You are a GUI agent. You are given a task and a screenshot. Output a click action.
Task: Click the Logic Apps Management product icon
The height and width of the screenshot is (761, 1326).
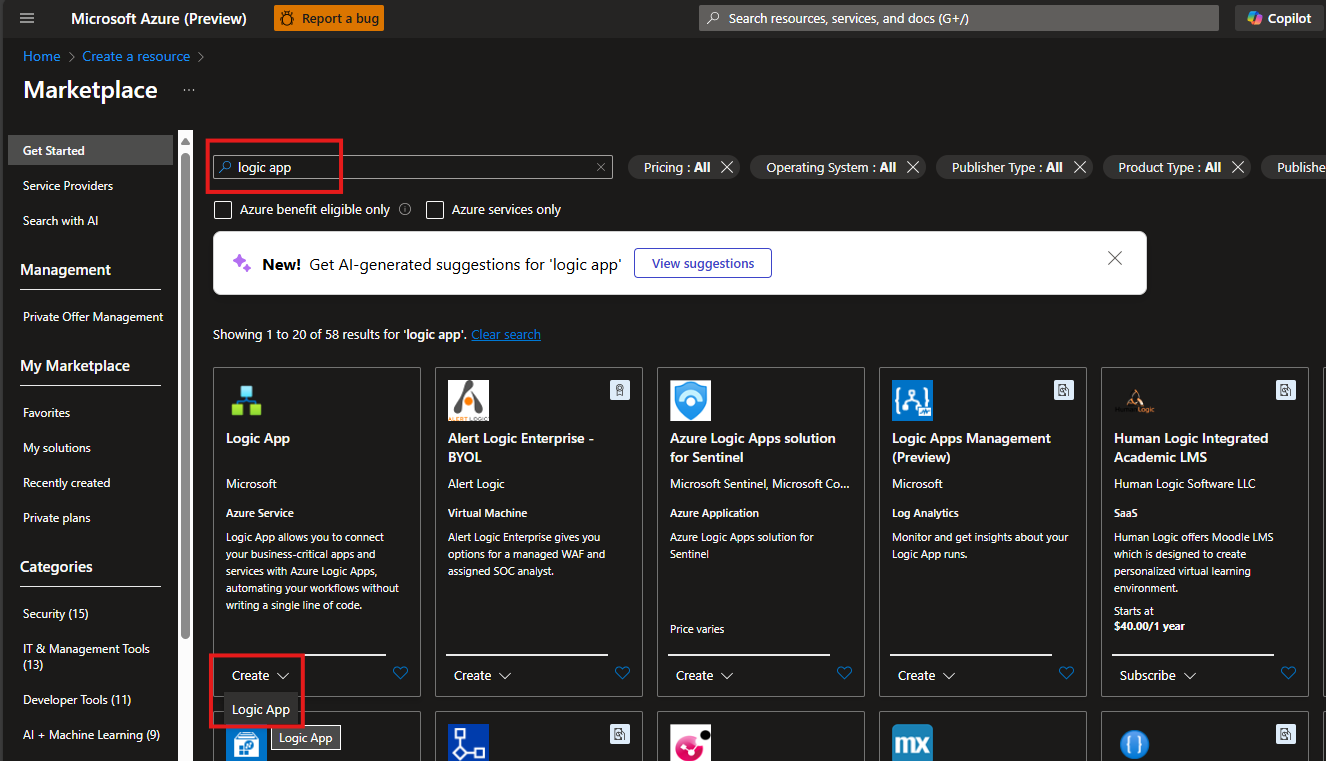pos(912,400)
